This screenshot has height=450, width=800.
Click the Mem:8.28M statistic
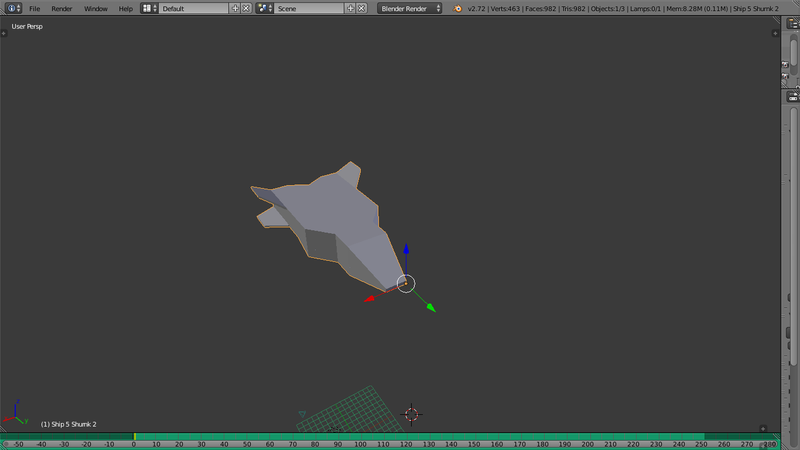tap(697, 9)
